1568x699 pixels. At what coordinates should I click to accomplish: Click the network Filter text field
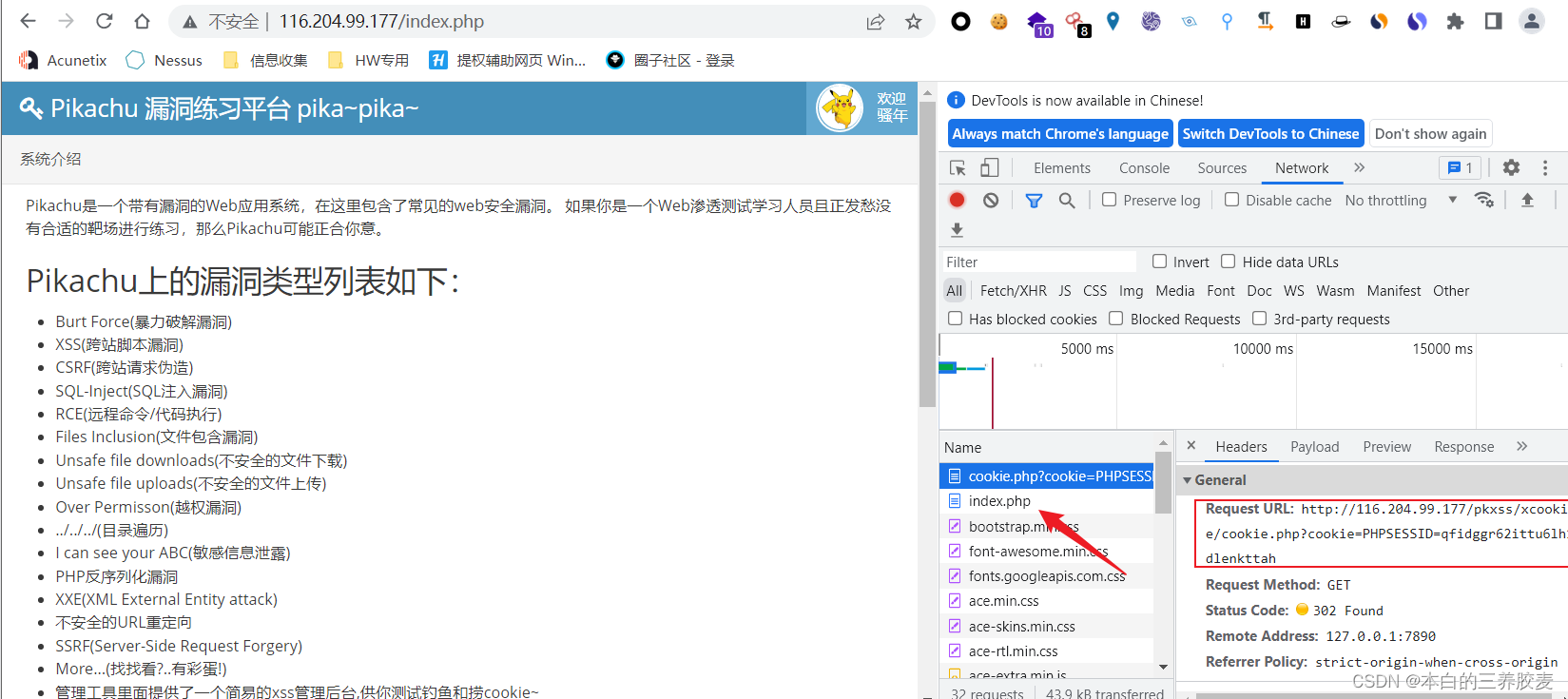pyautogui.click(x=1037, y=262)
